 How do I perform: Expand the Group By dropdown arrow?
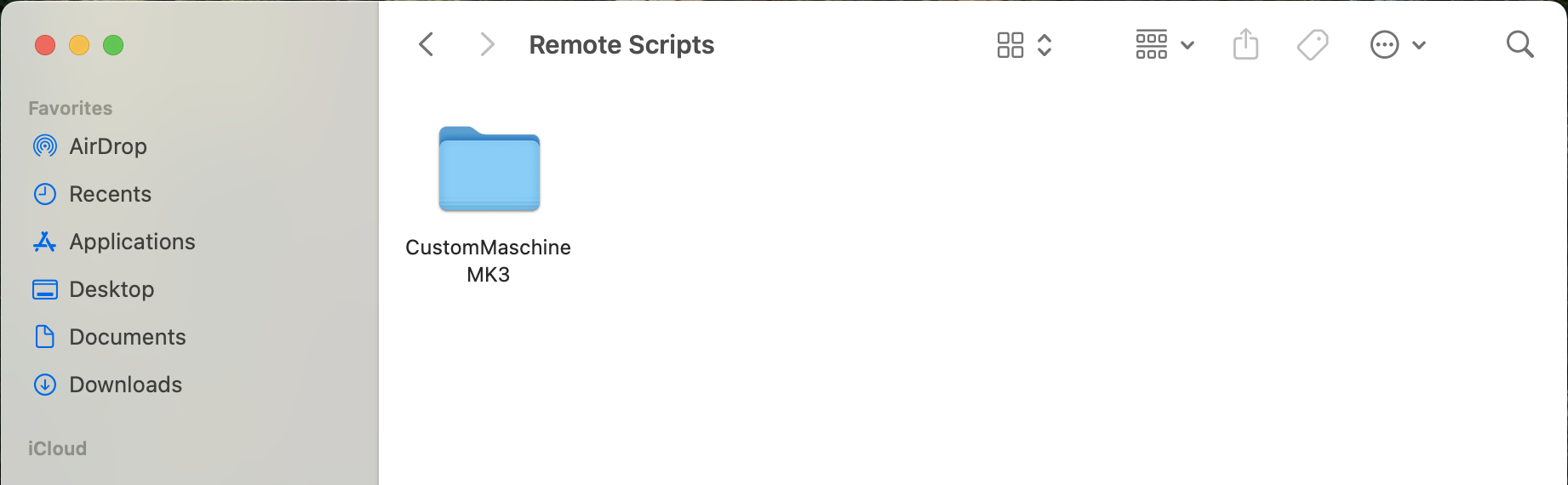pos(1187,45)
